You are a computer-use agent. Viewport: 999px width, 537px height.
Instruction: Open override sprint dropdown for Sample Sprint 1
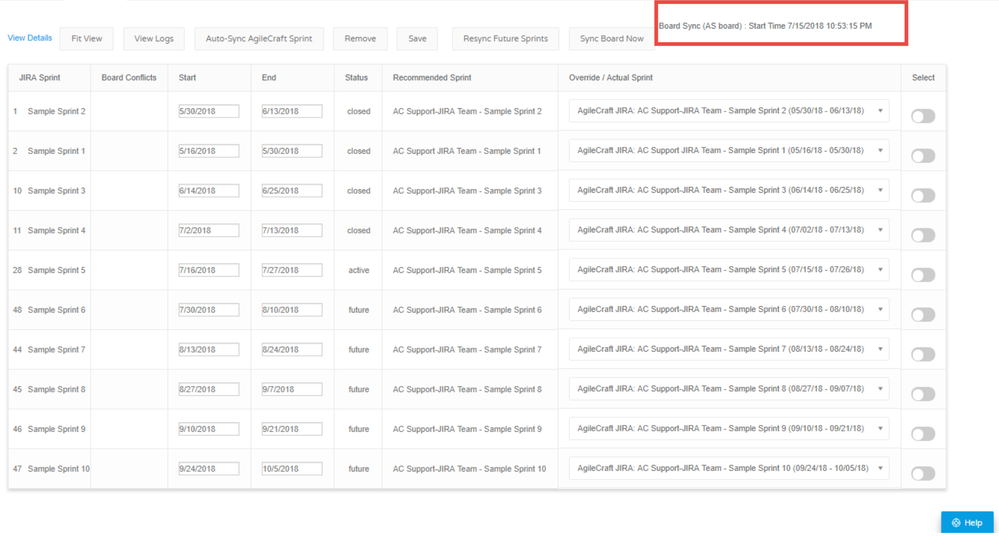pyautogui.click(x=729, y=150)
